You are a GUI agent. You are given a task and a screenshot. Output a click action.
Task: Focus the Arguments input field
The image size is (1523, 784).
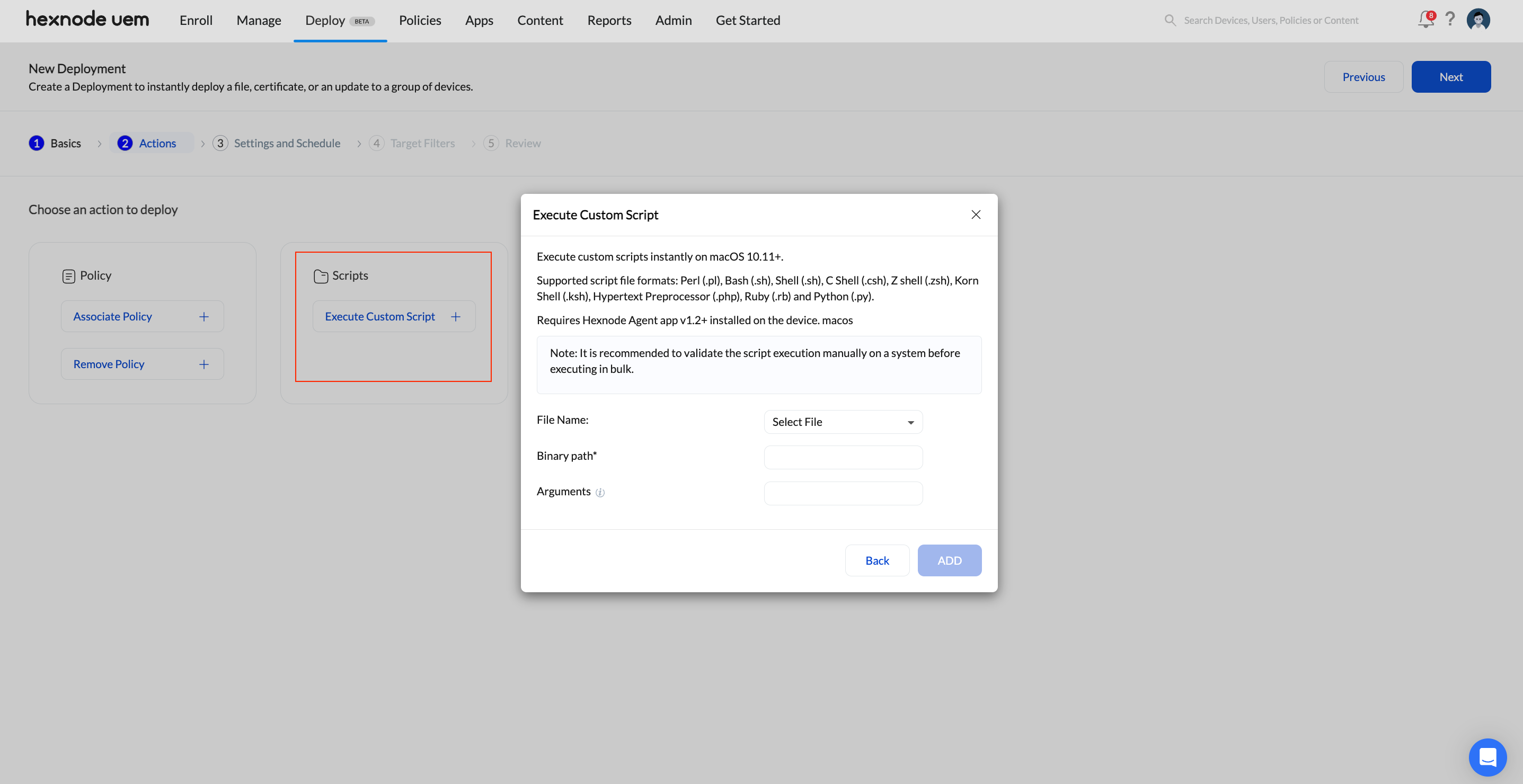tap(843, 493)
